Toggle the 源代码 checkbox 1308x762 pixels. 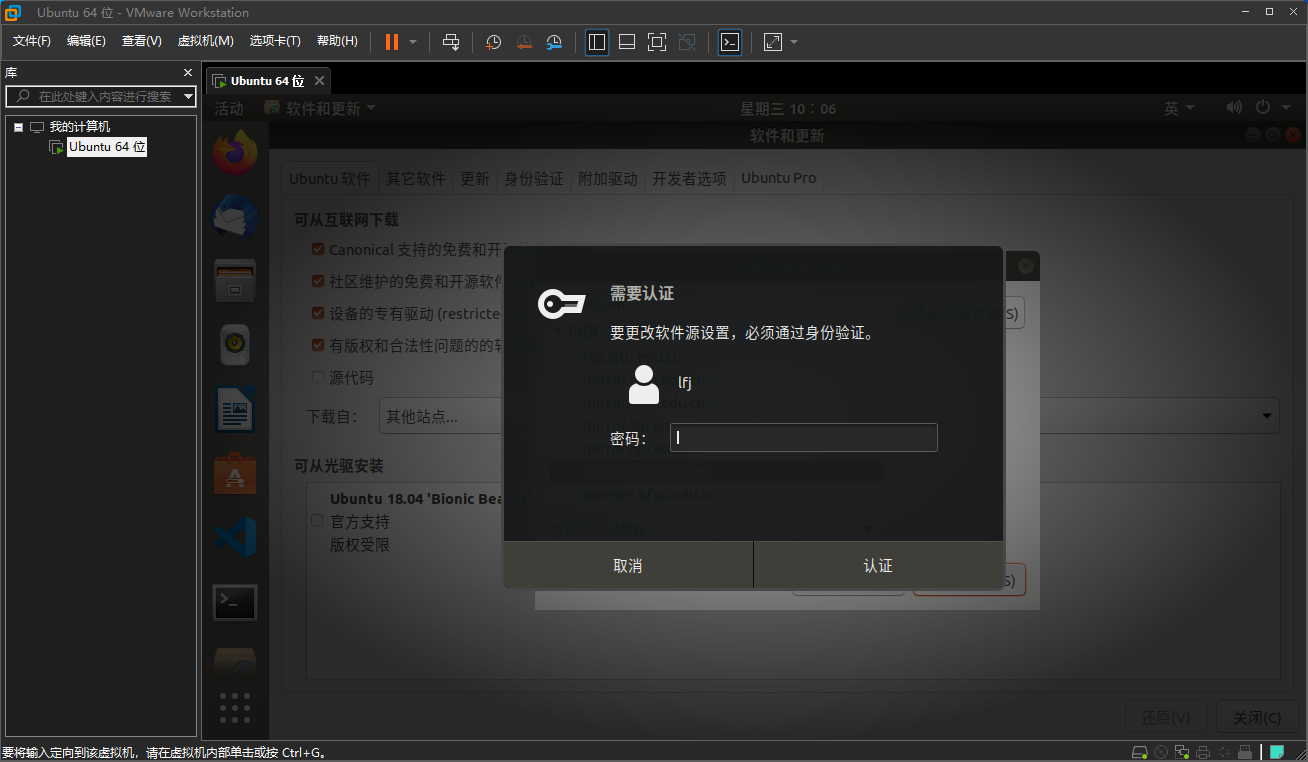tap(318, 377)
